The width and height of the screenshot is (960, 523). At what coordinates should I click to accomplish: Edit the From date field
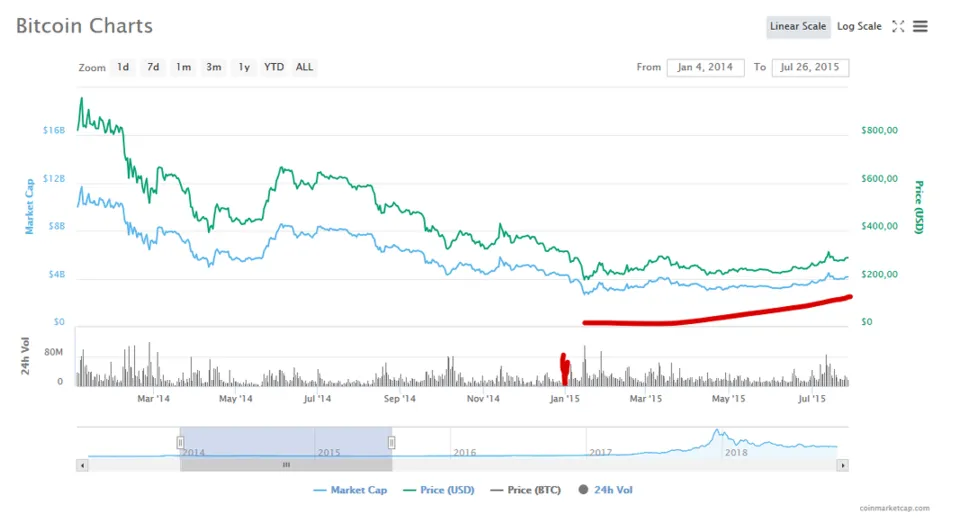coord(705,67)
